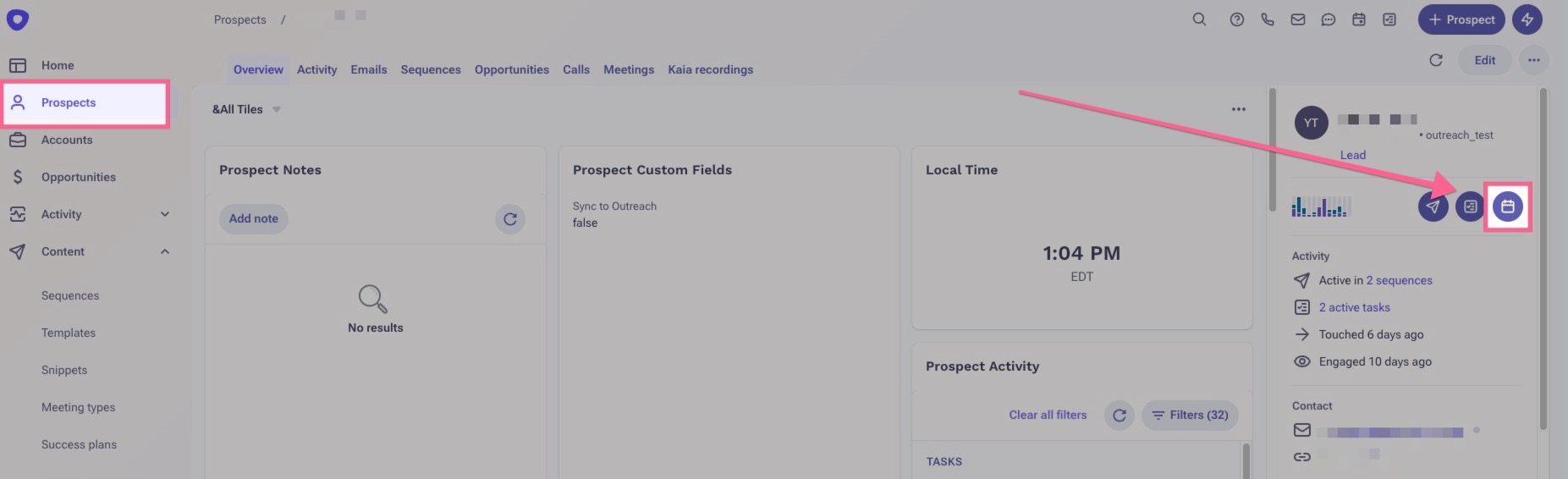
Task: Click the Add note button
Action: pyautogui.click(x=254, y=219)
